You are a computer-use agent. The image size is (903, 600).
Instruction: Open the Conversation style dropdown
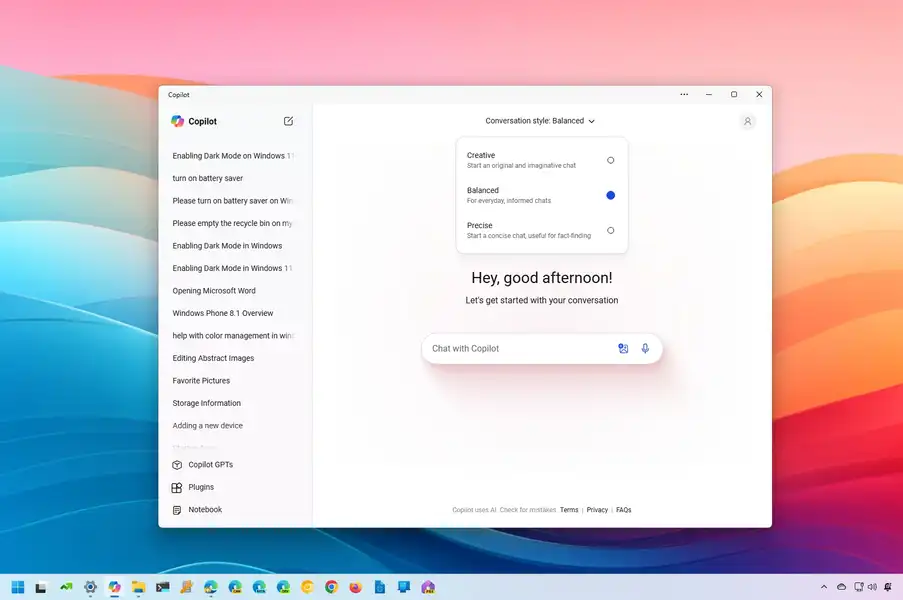pos(541,120)
